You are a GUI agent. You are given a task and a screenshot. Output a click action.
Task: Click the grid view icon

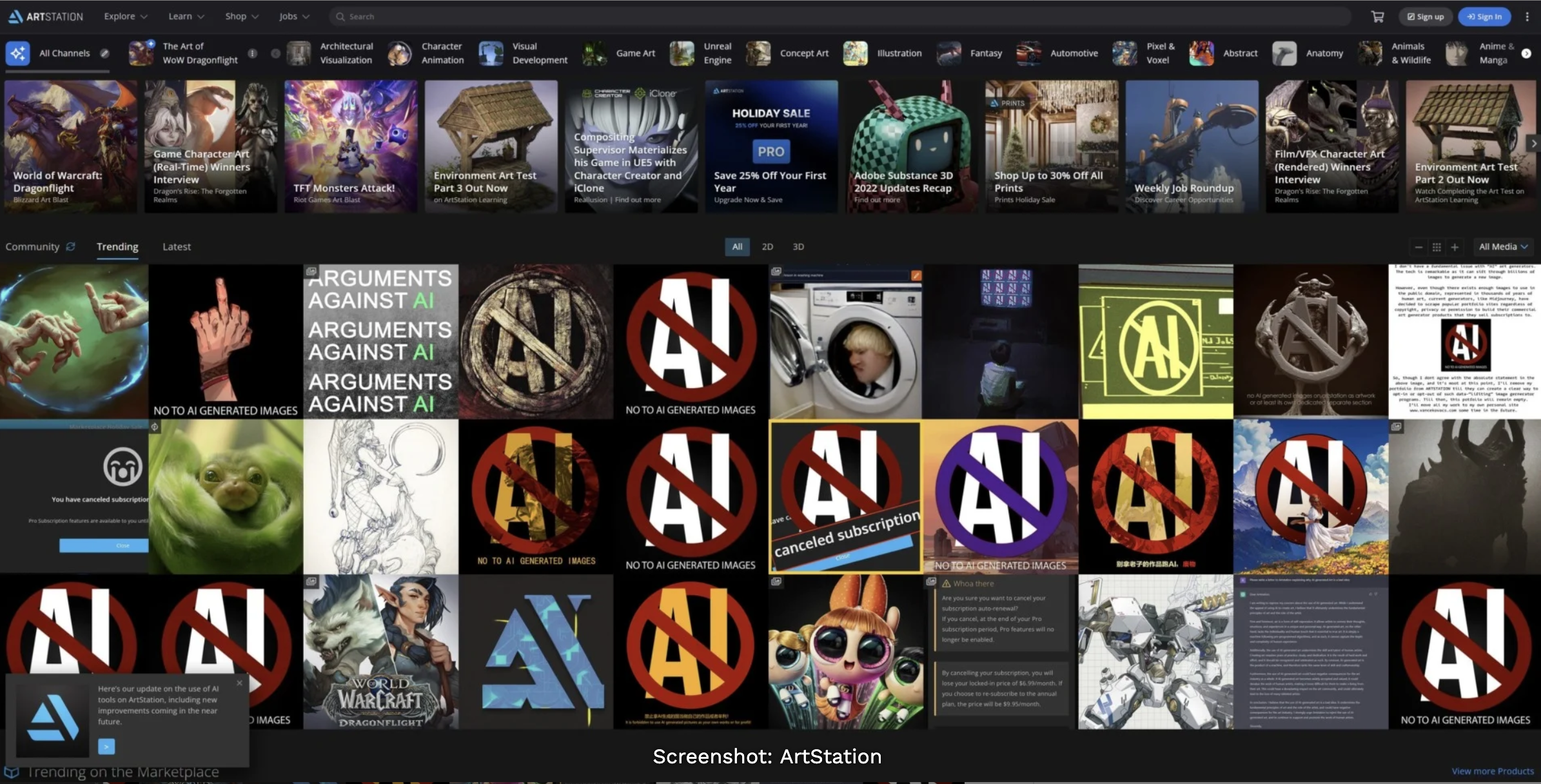pyautogui.click(x=1437, y=247)
